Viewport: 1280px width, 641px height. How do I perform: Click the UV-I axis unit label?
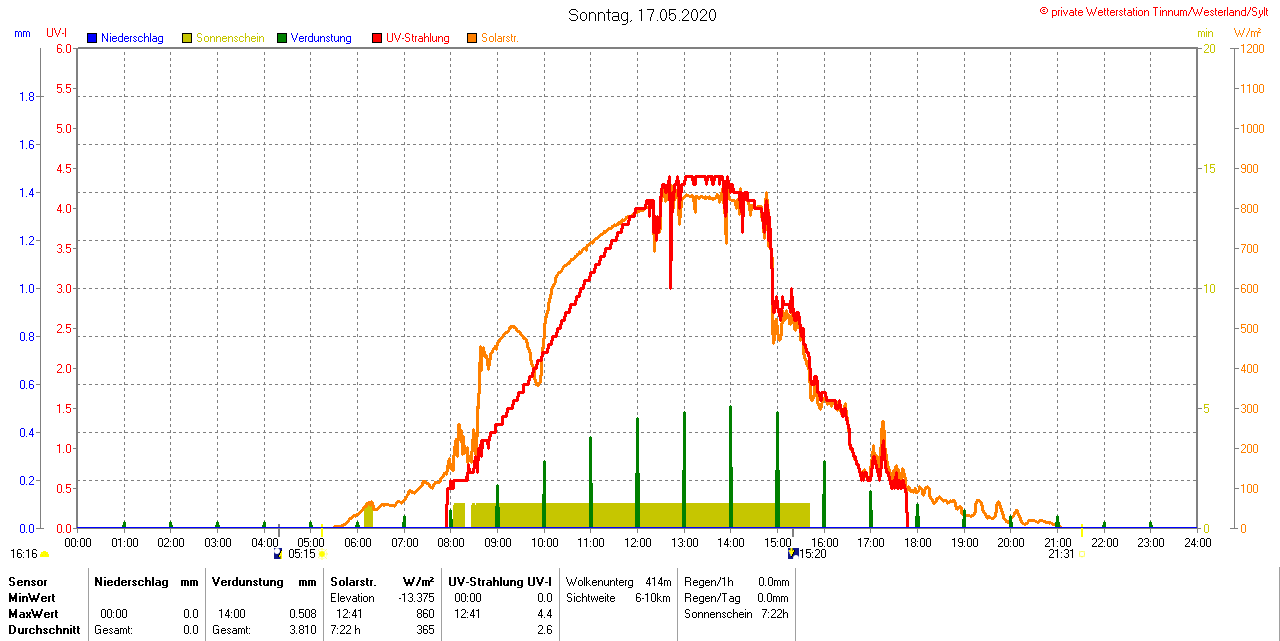[57, 33]
